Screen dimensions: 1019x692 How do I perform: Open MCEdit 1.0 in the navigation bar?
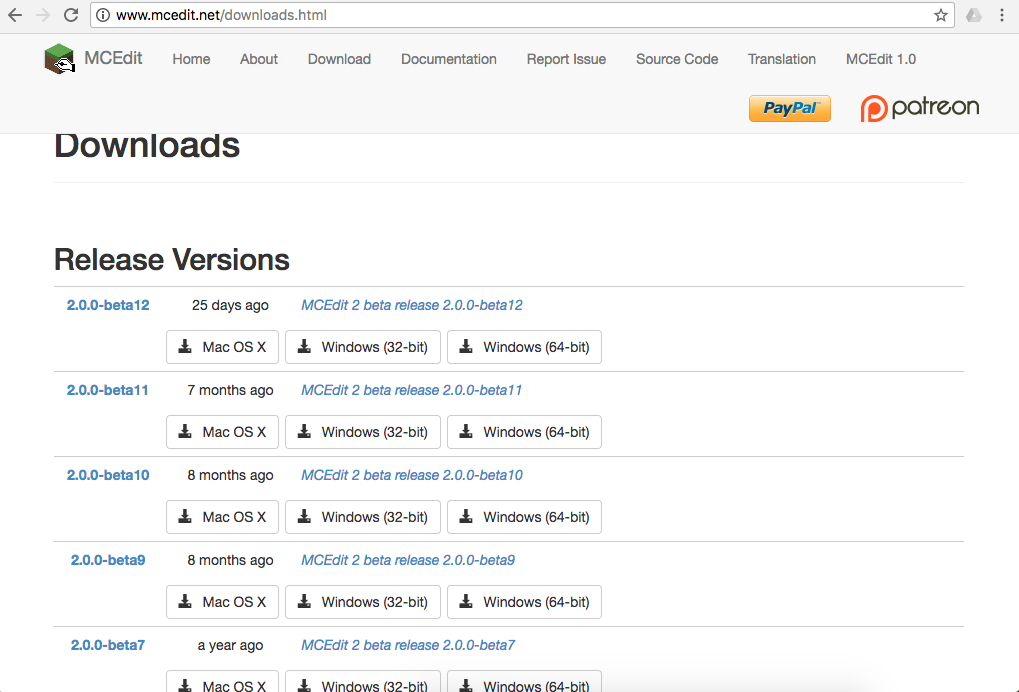(x=881, y=59)
